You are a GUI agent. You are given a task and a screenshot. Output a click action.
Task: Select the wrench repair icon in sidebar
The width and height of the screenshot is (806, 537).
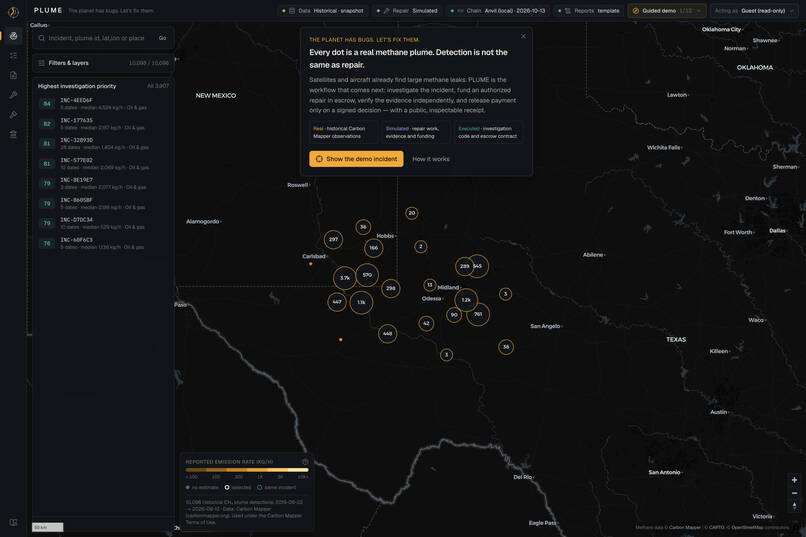click(13, 95)
